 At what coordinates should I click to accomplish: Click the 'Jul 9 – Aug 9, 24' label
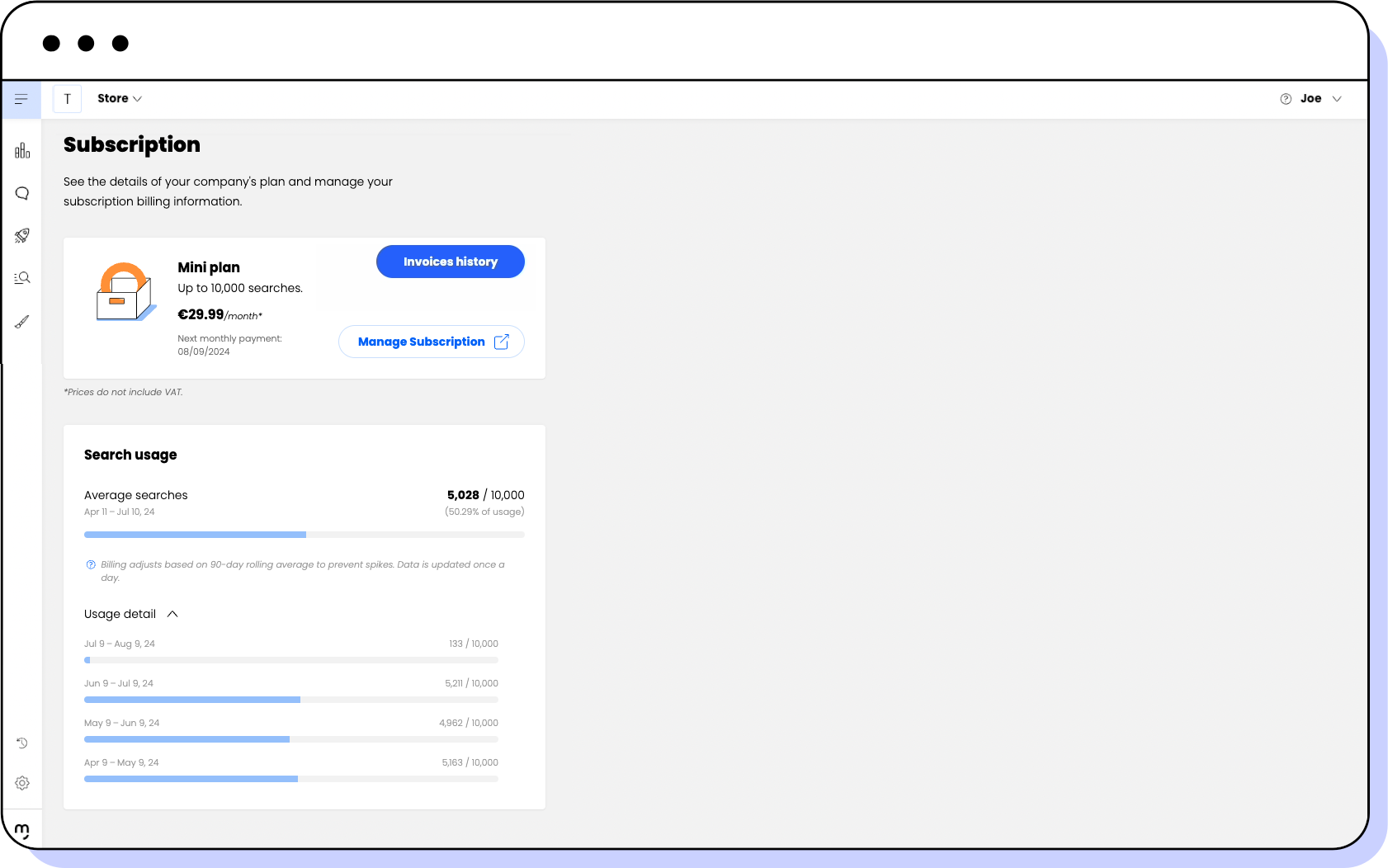point(120,644)
